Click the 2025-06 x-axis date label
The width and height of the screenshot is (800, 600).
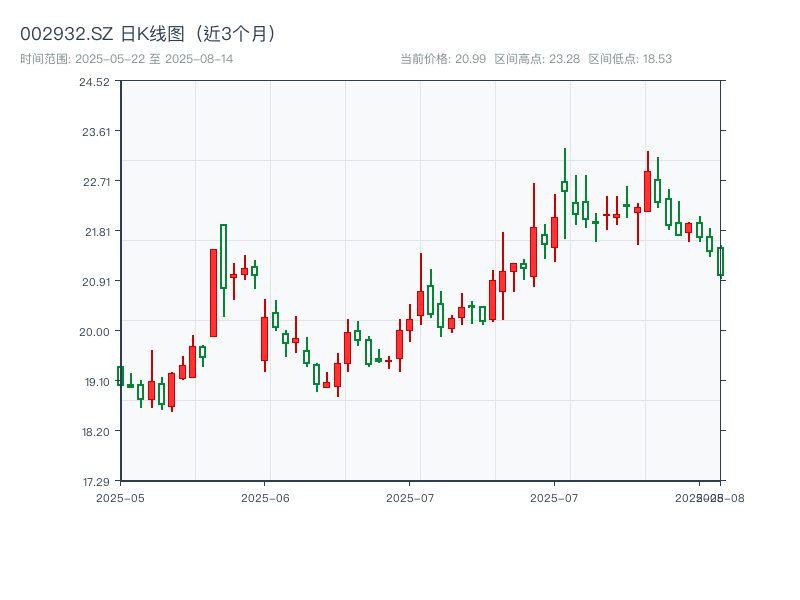pyautogui.click(x=265, y=497)
